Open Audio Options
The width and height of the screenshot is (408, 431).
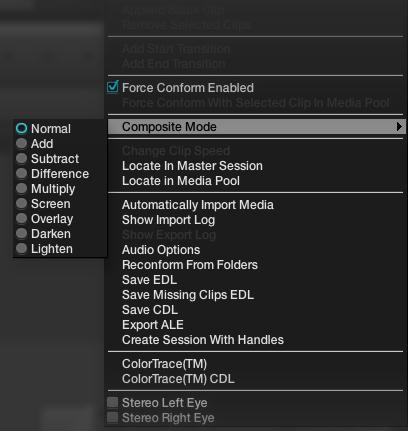click(x=161, y=250)
